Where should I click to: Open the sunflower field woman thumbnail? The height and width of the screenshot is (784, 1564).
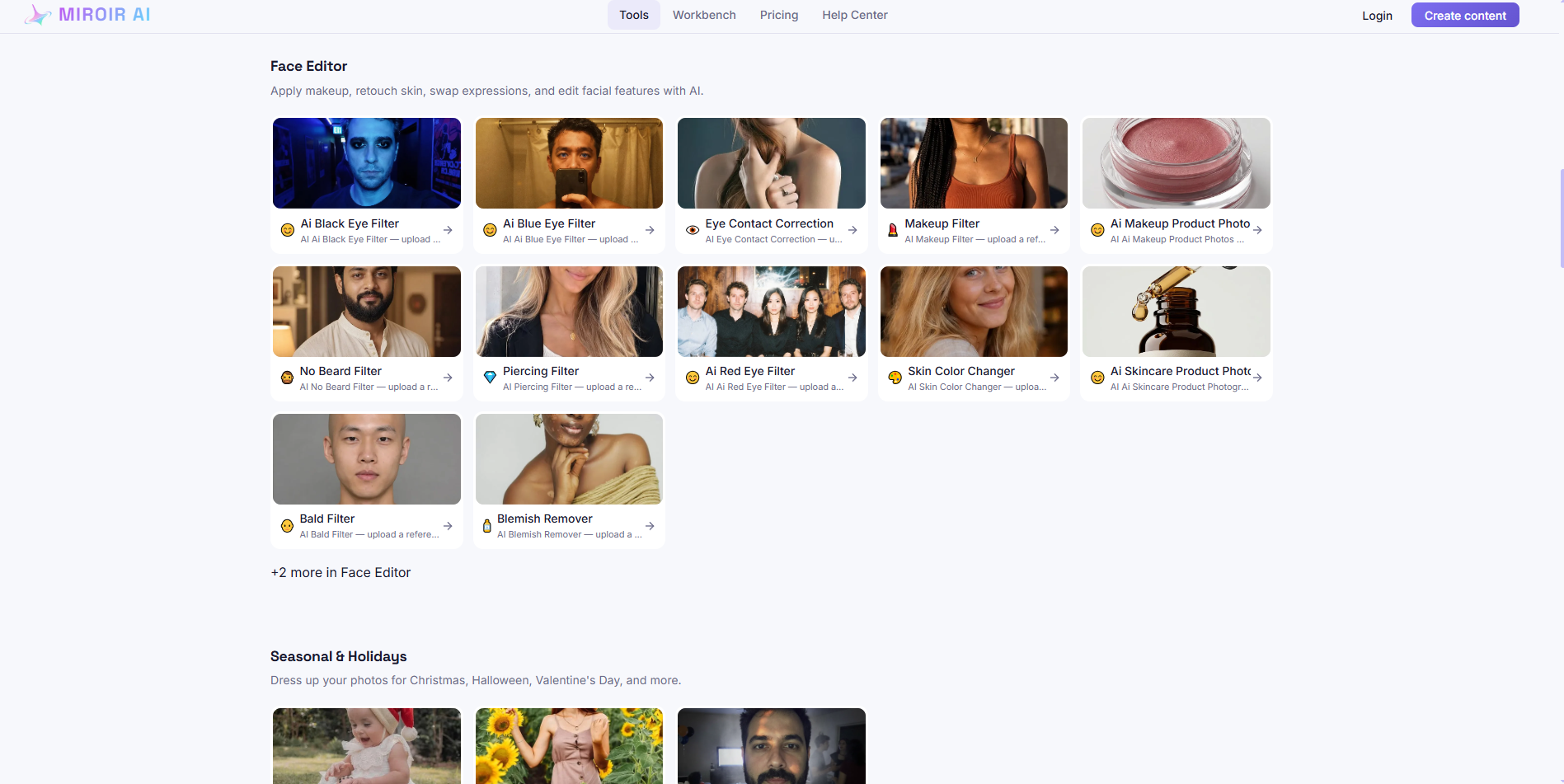coord(569,746)
